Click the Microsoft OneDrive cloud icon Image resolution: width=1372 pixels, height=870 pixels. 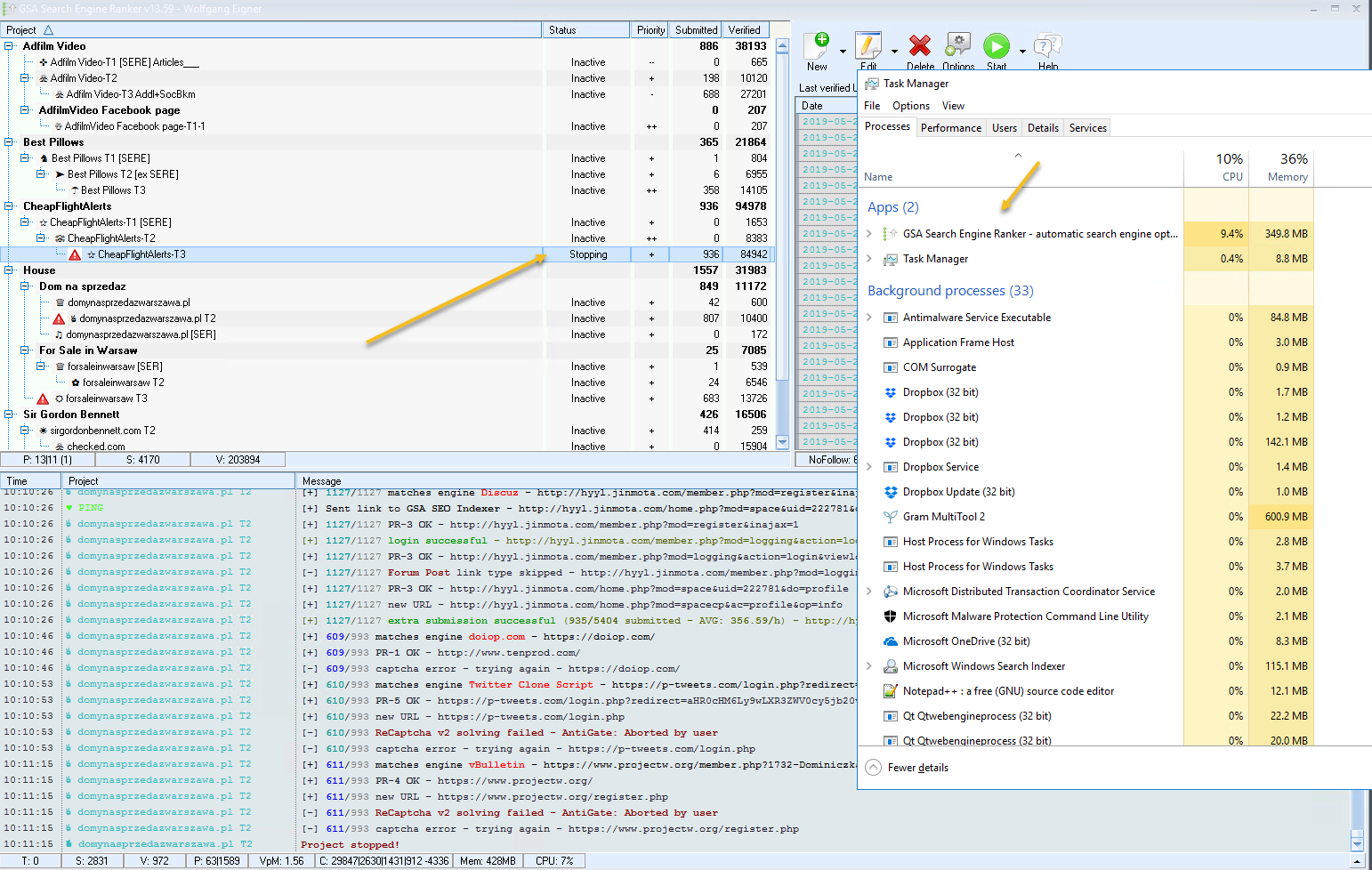point(890,641)
